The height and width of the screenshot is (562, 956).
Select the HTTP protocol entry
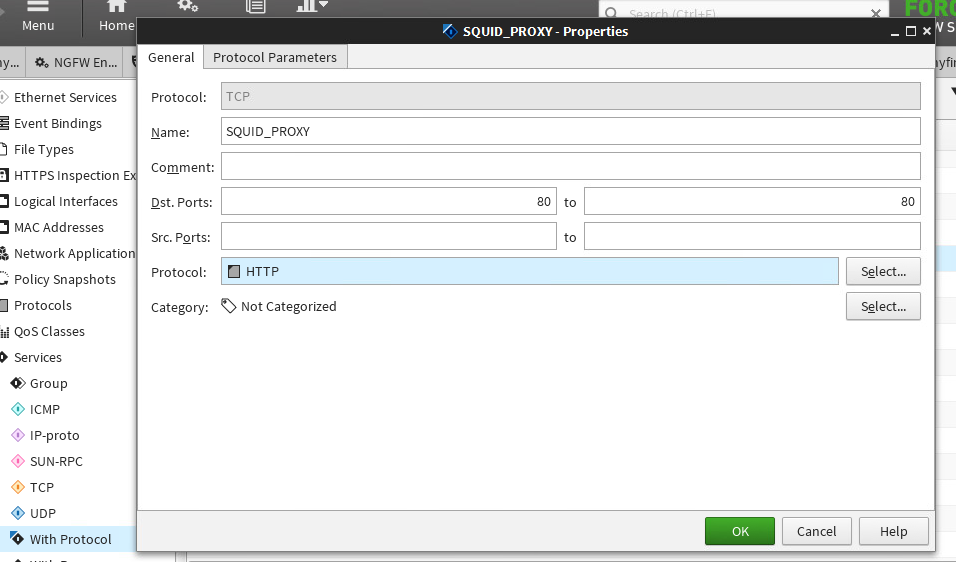point(529,271)
